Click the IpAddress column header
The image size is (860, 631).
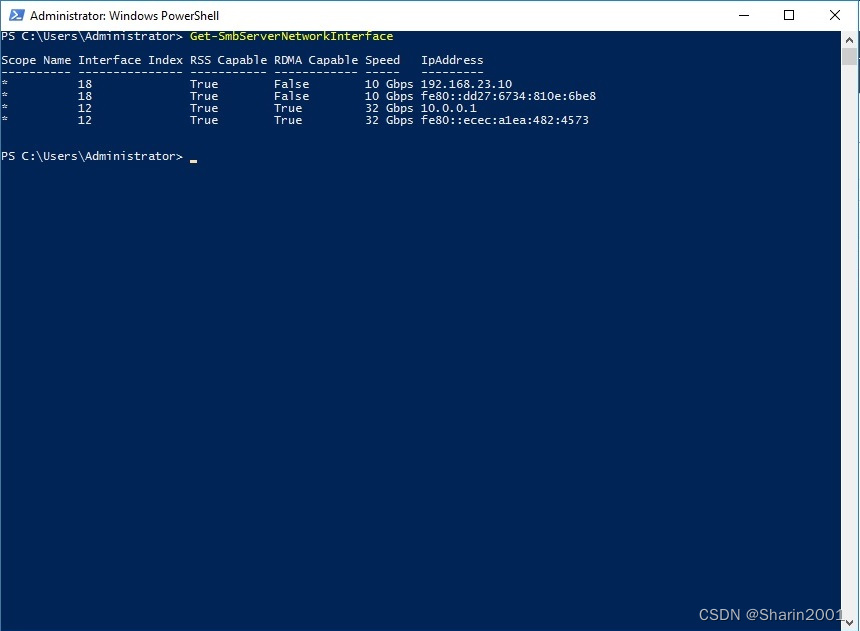[x=450, y=60]
